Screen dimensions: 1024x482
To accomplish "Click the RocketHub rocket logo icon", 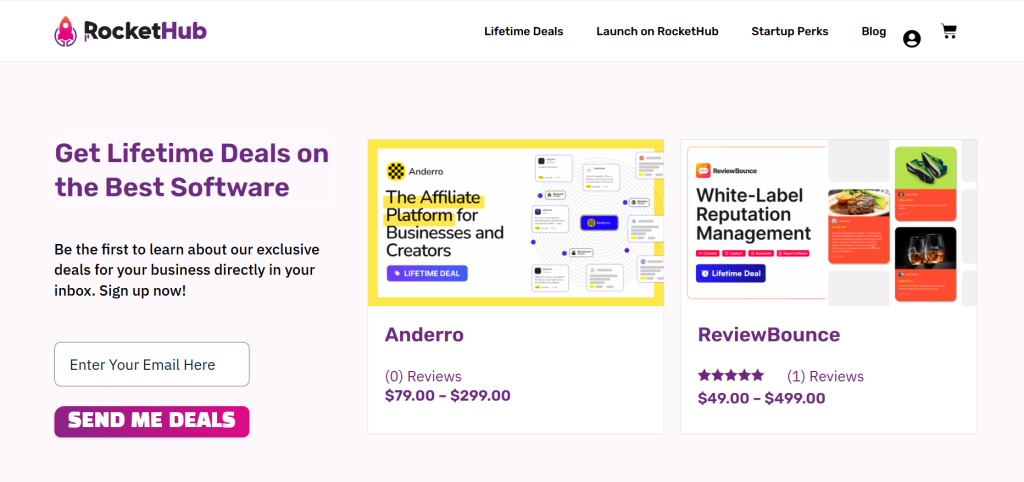I will pyautogui.click(x=65, y=31).
